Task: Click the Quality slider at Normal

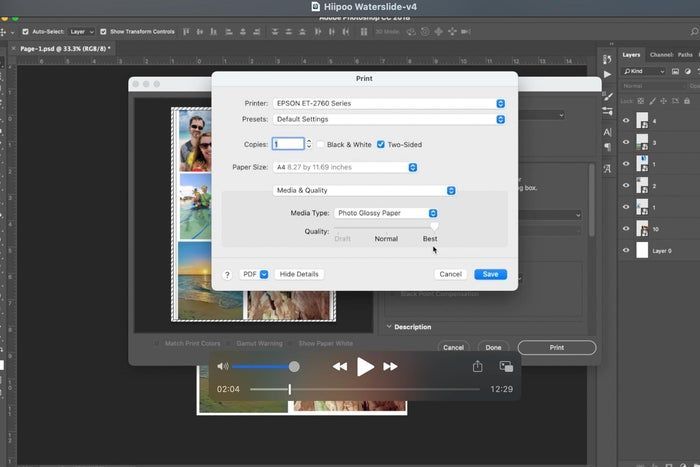Action: 386,227
